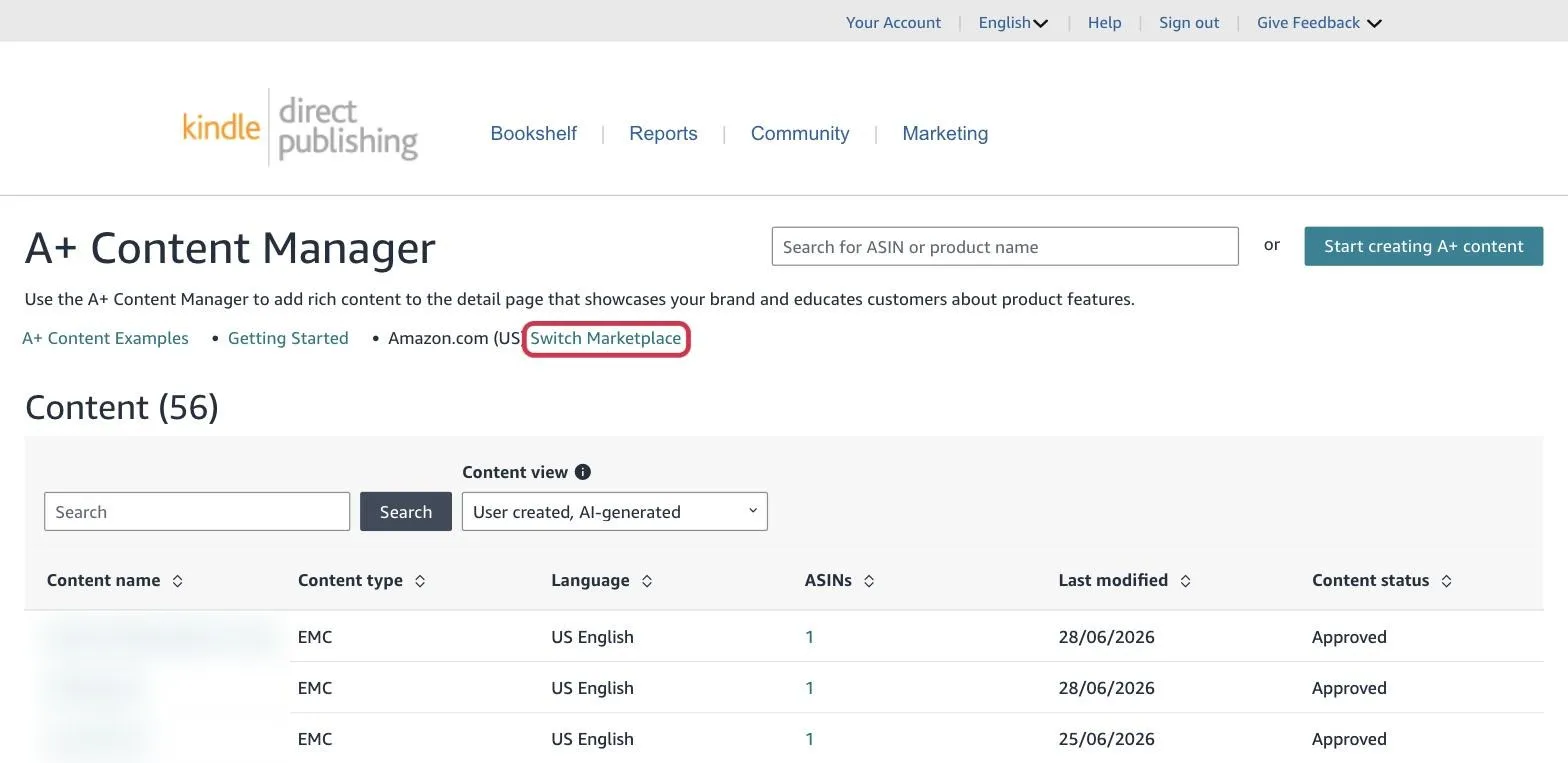Screen dimensions: 1568x763
Task: Open ASIN count link in first row
Action: (x=809, y=637)
